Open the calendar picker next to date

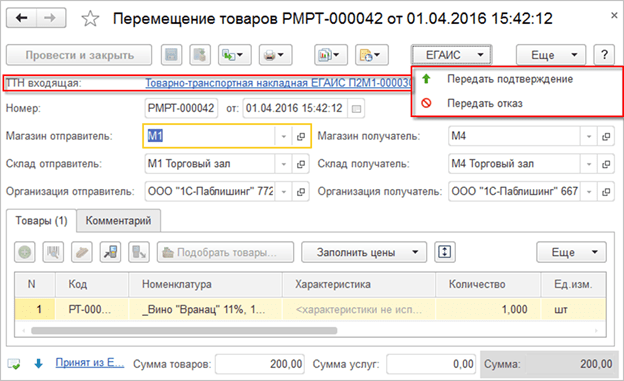356,108
